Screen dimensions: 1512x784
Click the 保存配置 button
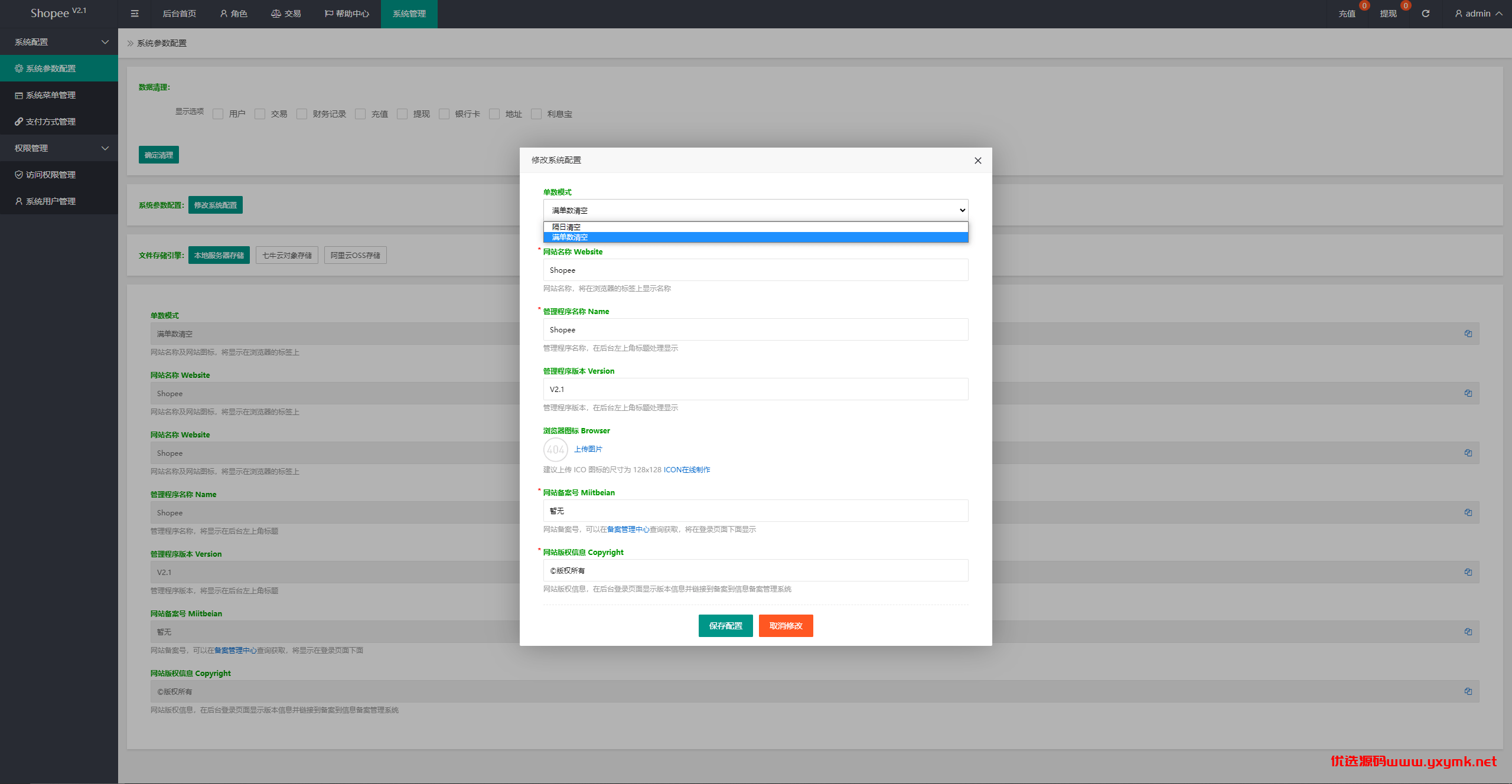pos(725,626)
